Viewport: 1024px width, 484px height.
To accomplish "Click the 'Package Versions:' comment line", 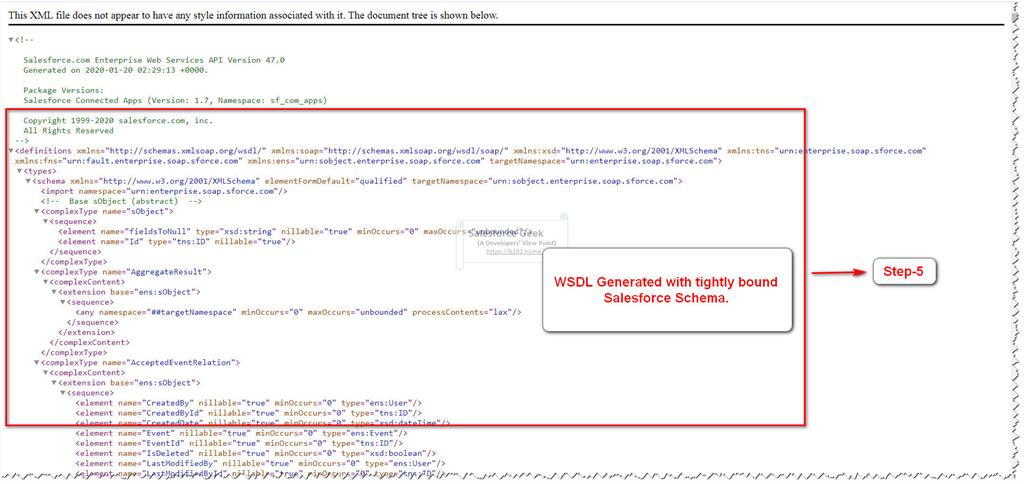I will coord(63,90).
